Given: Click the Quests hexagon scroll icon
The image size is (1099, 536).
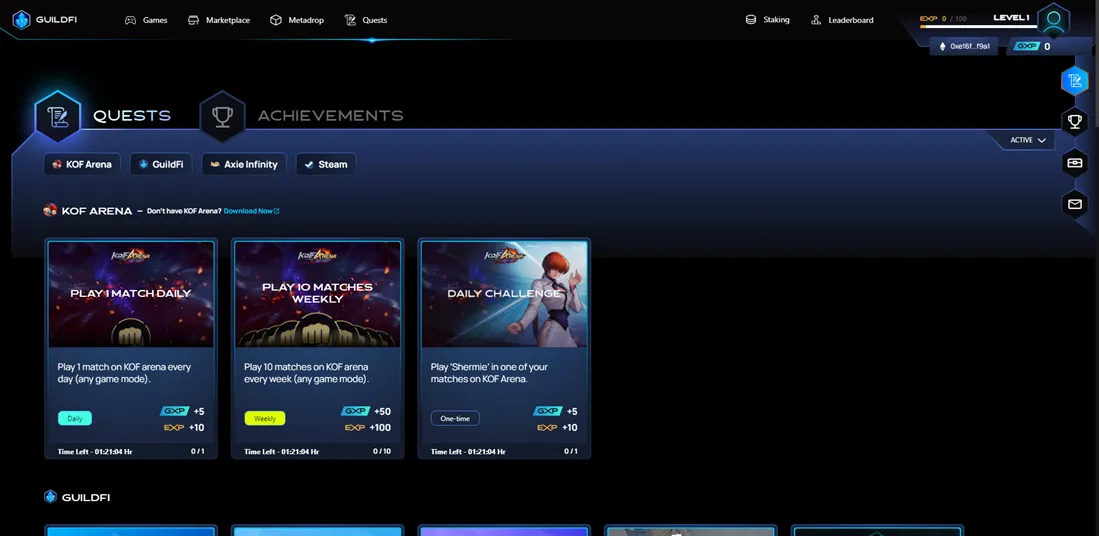Looking at the screenshot, I should tap(57, 116).
